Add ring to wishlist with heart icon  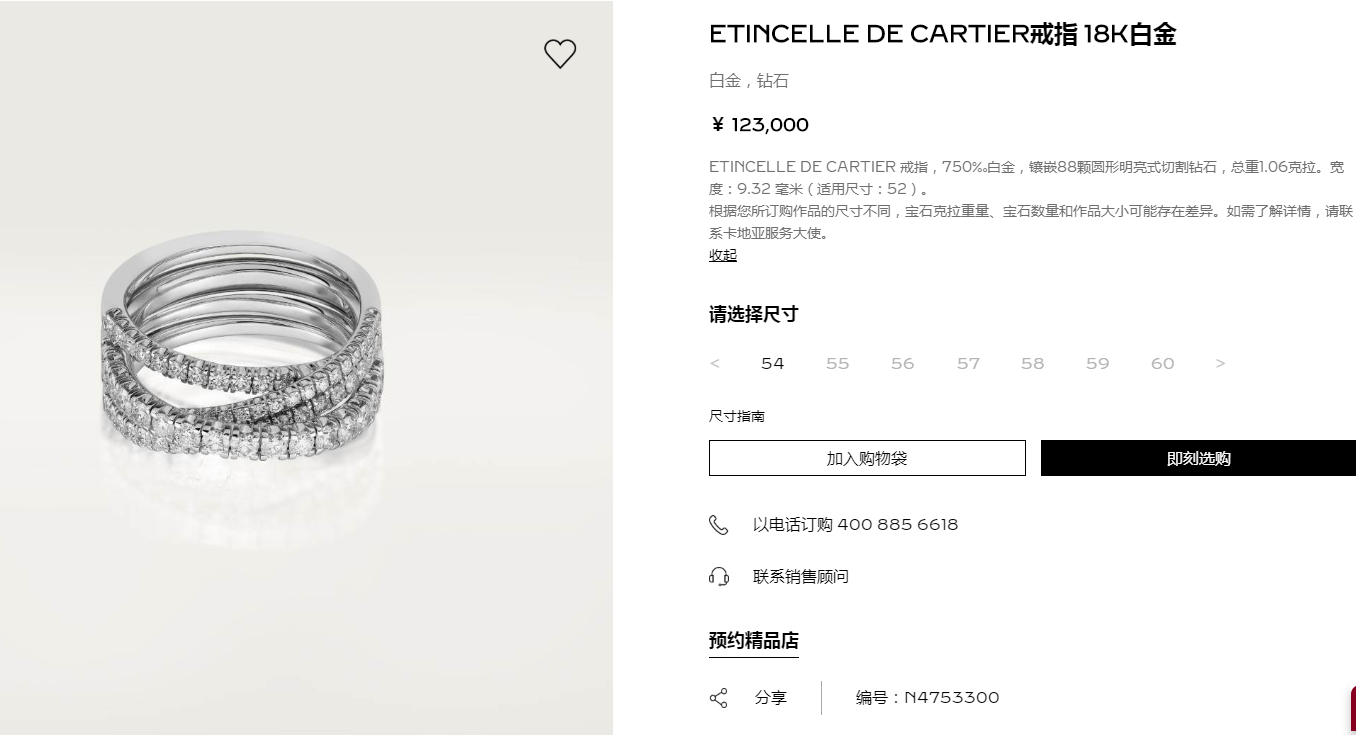pos(560,53)
